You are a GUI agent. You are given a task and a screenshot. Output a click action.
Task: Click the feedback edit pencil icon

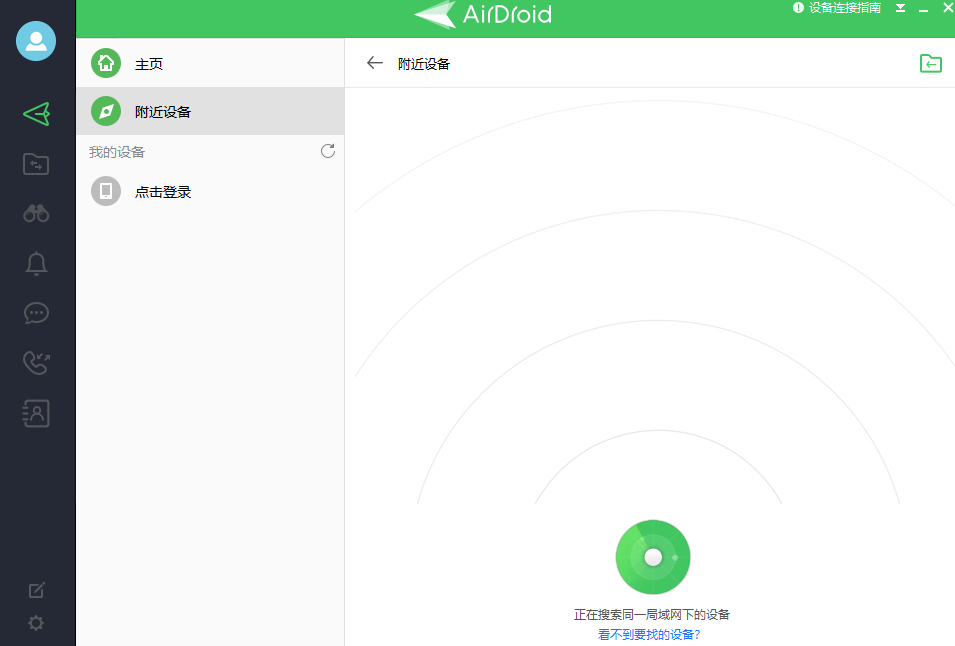(37, 589)
